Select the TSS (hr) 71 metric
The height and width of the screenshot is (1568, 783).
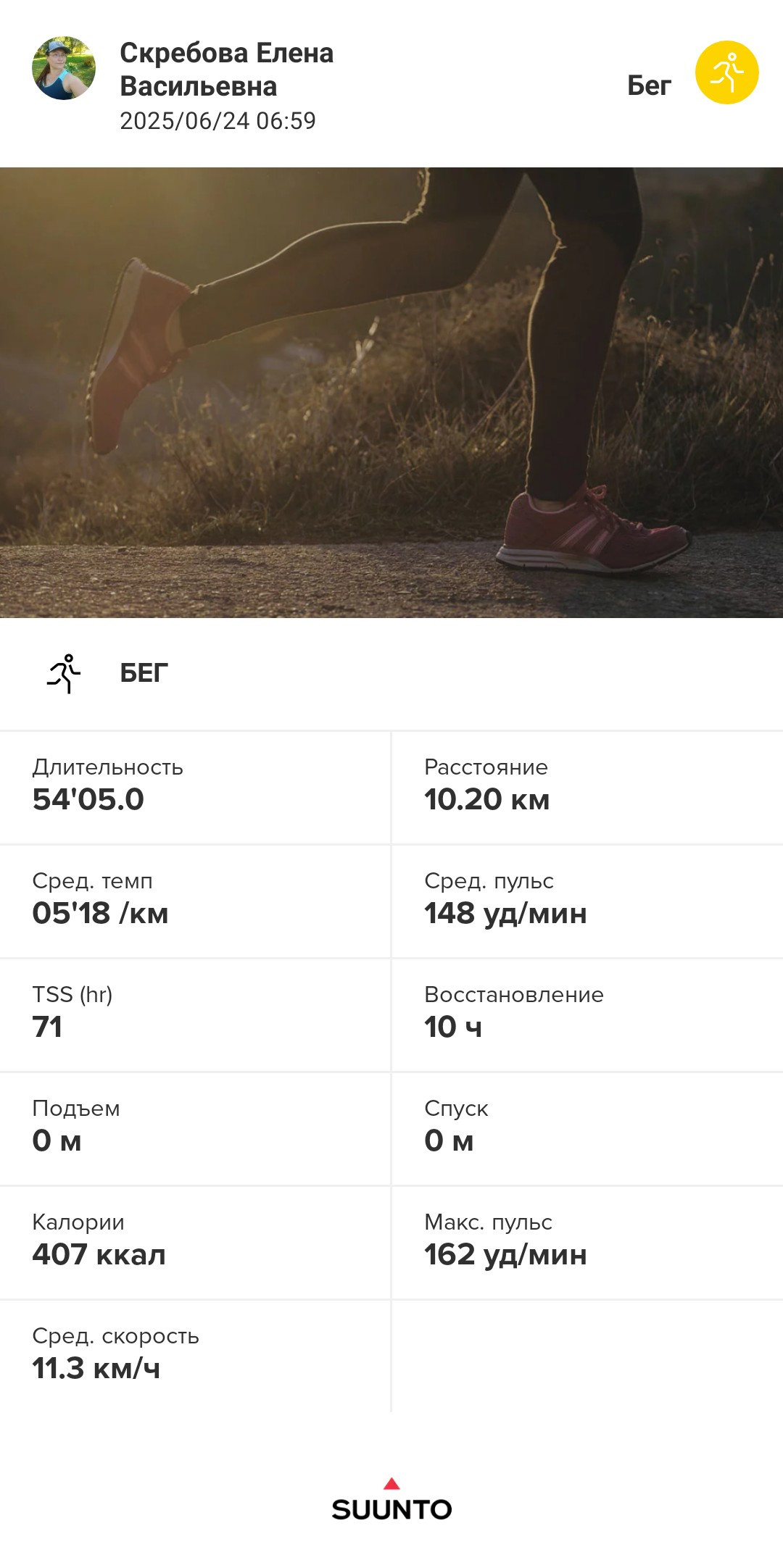(195, 1015)
